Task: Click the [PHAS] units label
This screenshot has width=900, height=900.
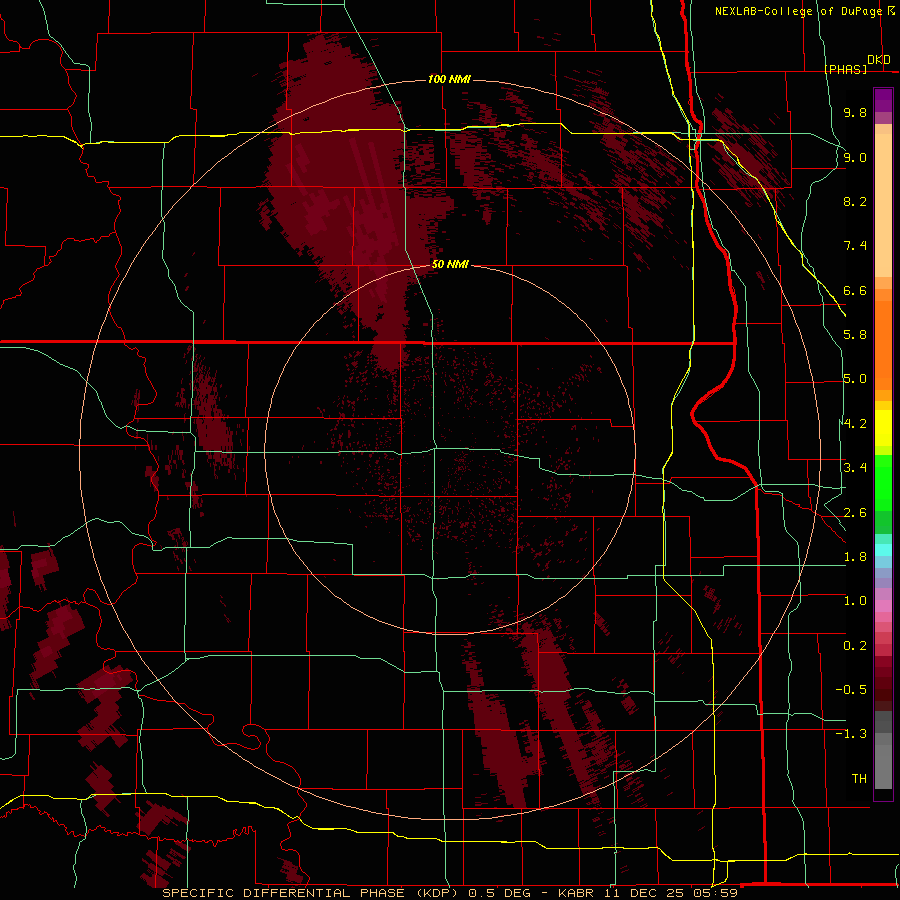Action: coord(846,70)
